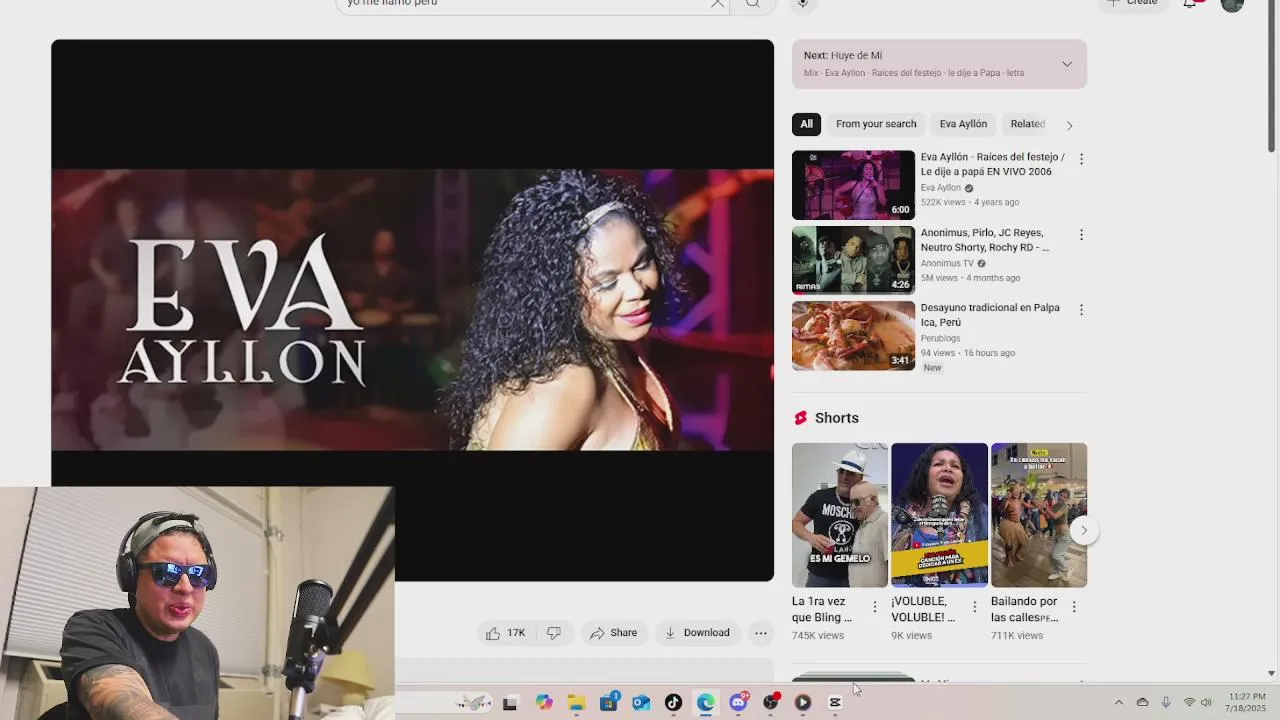Image resolution: width=1280 pixels, height=720 pixels.
Task: Open options for the Bailando por las calles short
Action: coord(1074,607)
